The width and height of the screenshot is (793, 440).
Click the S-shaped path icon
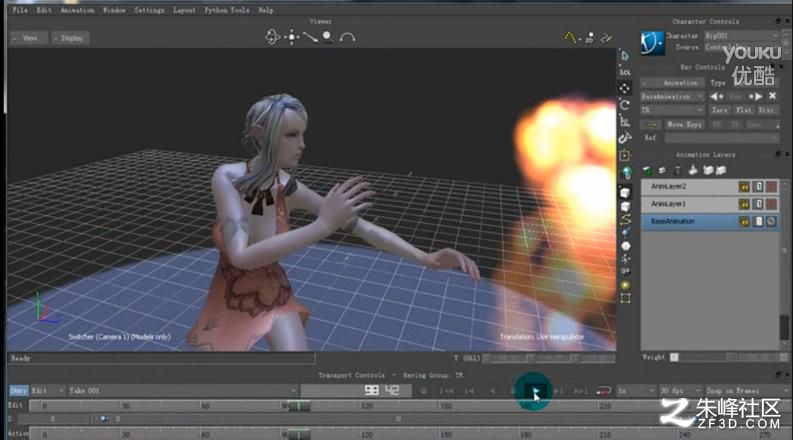pos(626,220)
